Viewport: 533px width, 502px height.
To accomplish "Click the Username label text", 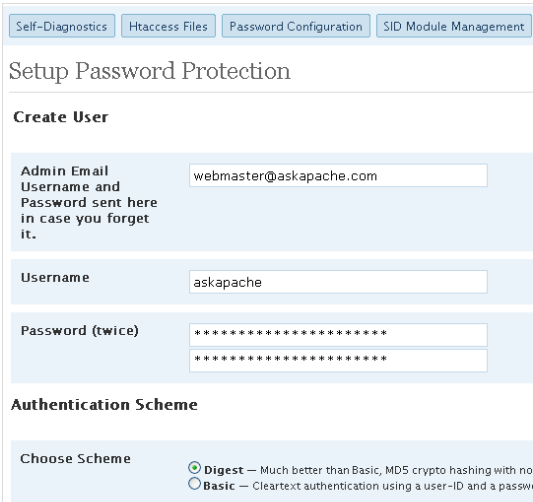I will click(x=55, y=277).
